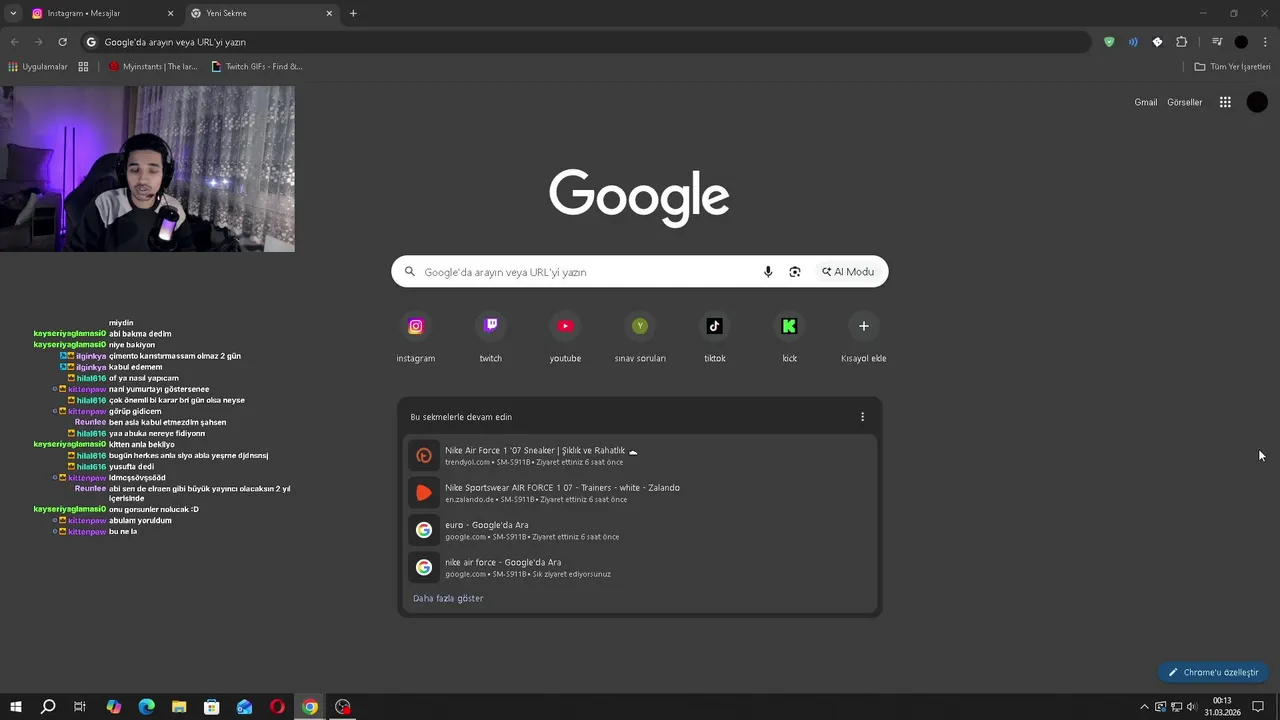Open the volume speaker tray icon
The height and width of the screenshot is (720, 1280).
click(x=1192, y=707)
